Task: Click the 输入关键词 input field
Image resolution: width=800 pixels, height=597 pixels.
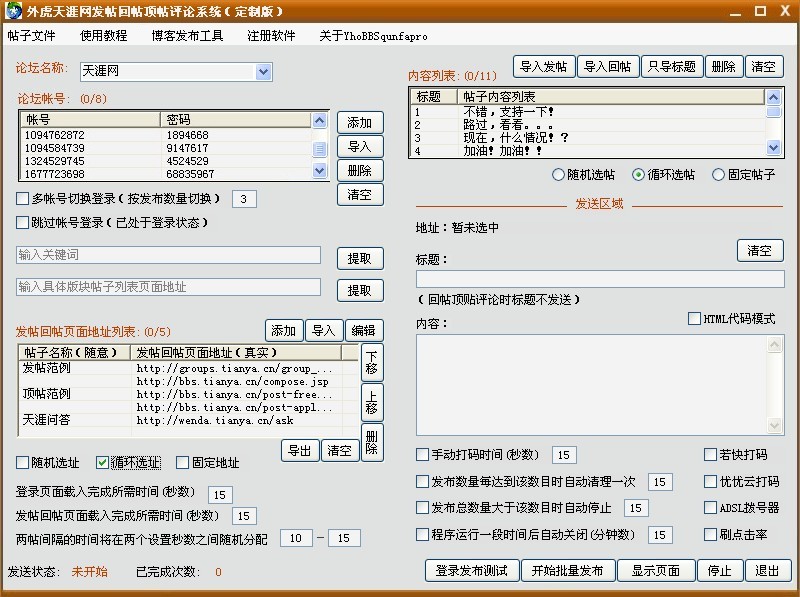Action: [x=168, y=255]
